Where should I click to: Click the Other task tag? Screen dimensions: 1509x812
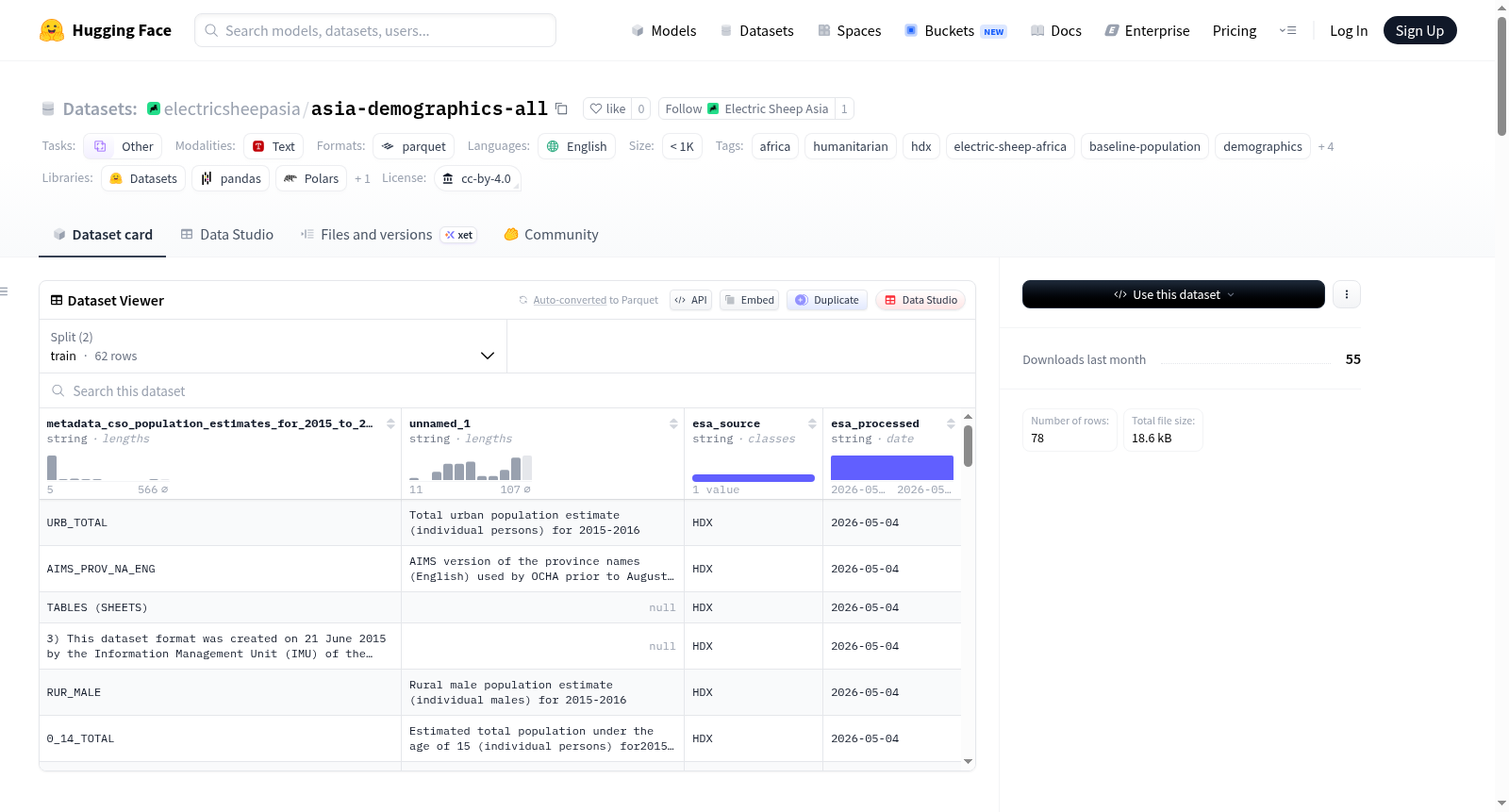123,146
